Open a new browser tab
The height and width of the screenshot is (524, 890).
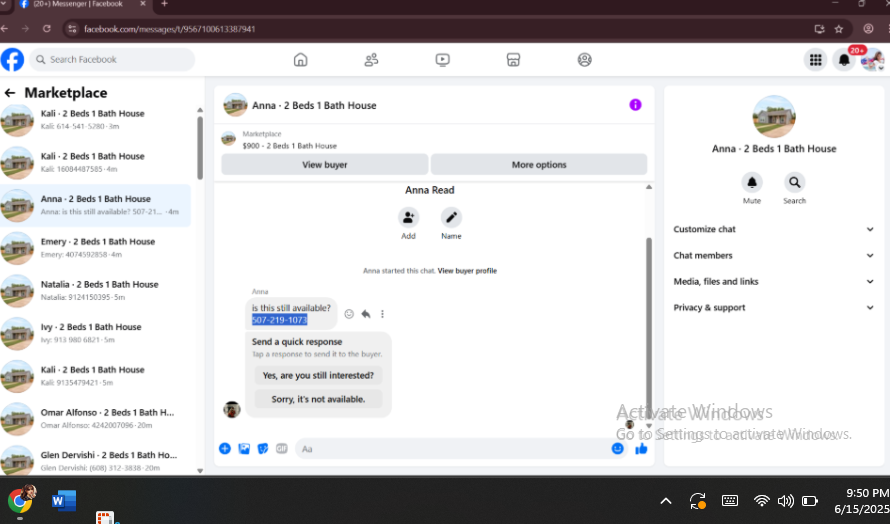coord(164,4)
